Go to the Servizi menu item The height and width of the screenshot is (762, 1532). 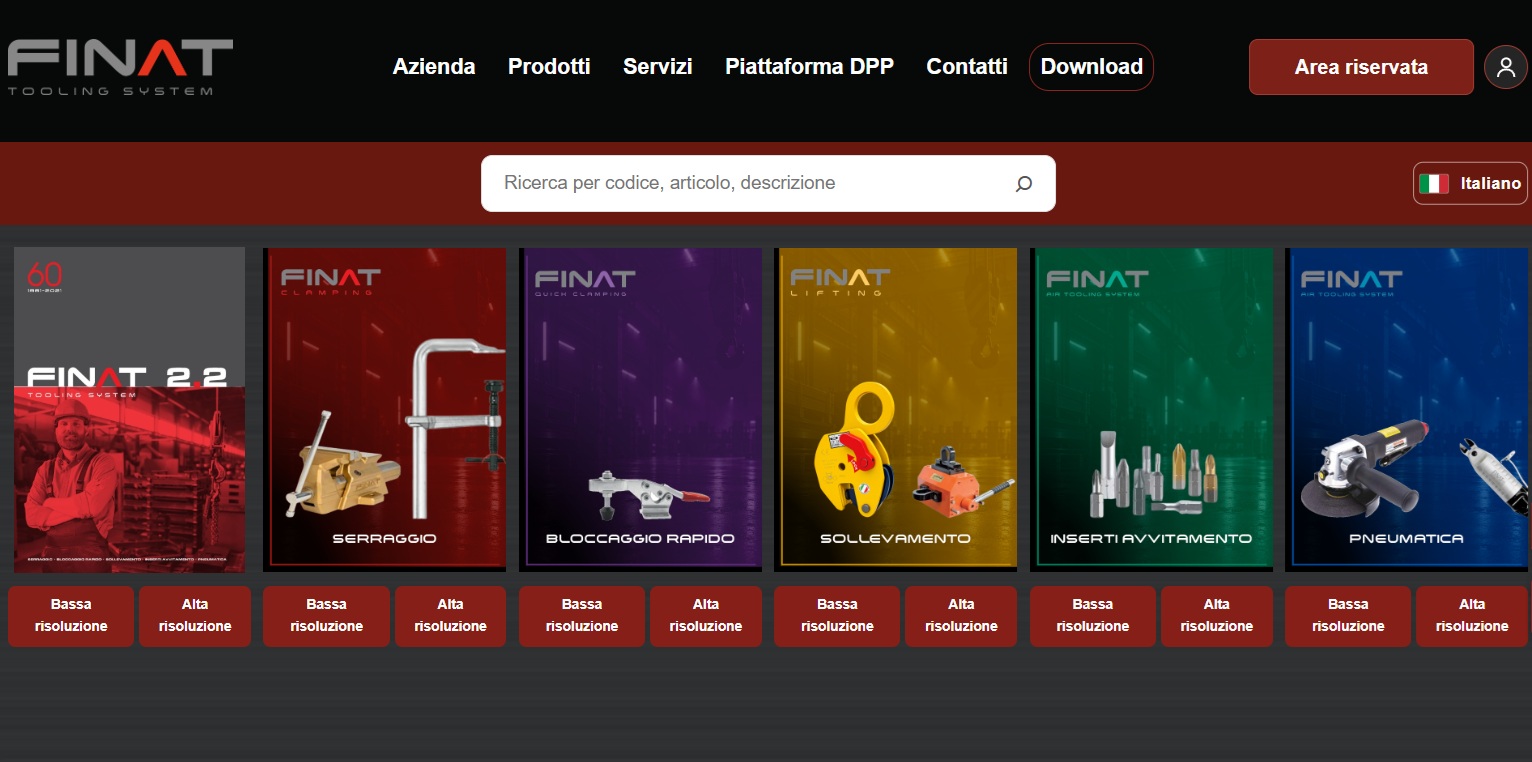point(658,67)
